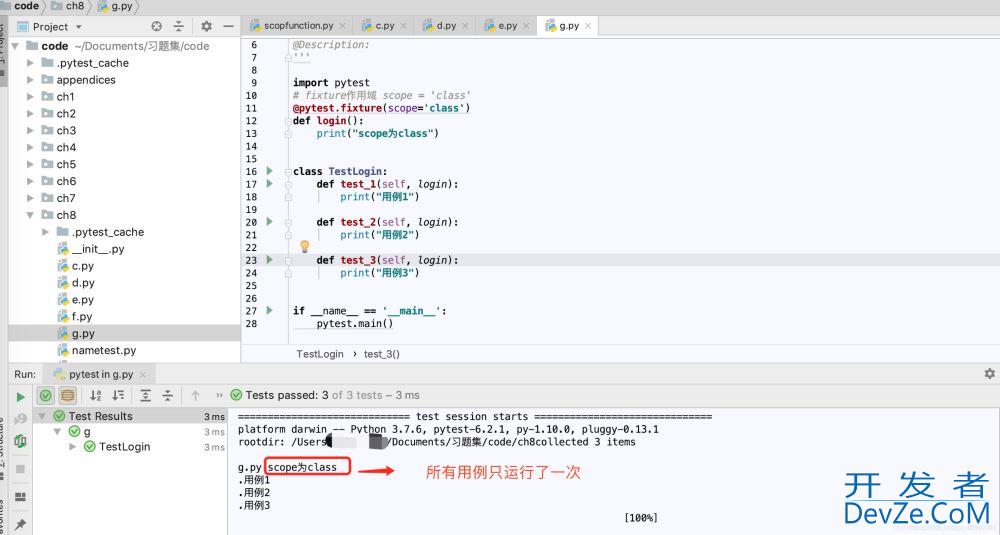Select the g.py editor tab
Viewport: 1000px width, 535px height.
click(x=569, y=26)
